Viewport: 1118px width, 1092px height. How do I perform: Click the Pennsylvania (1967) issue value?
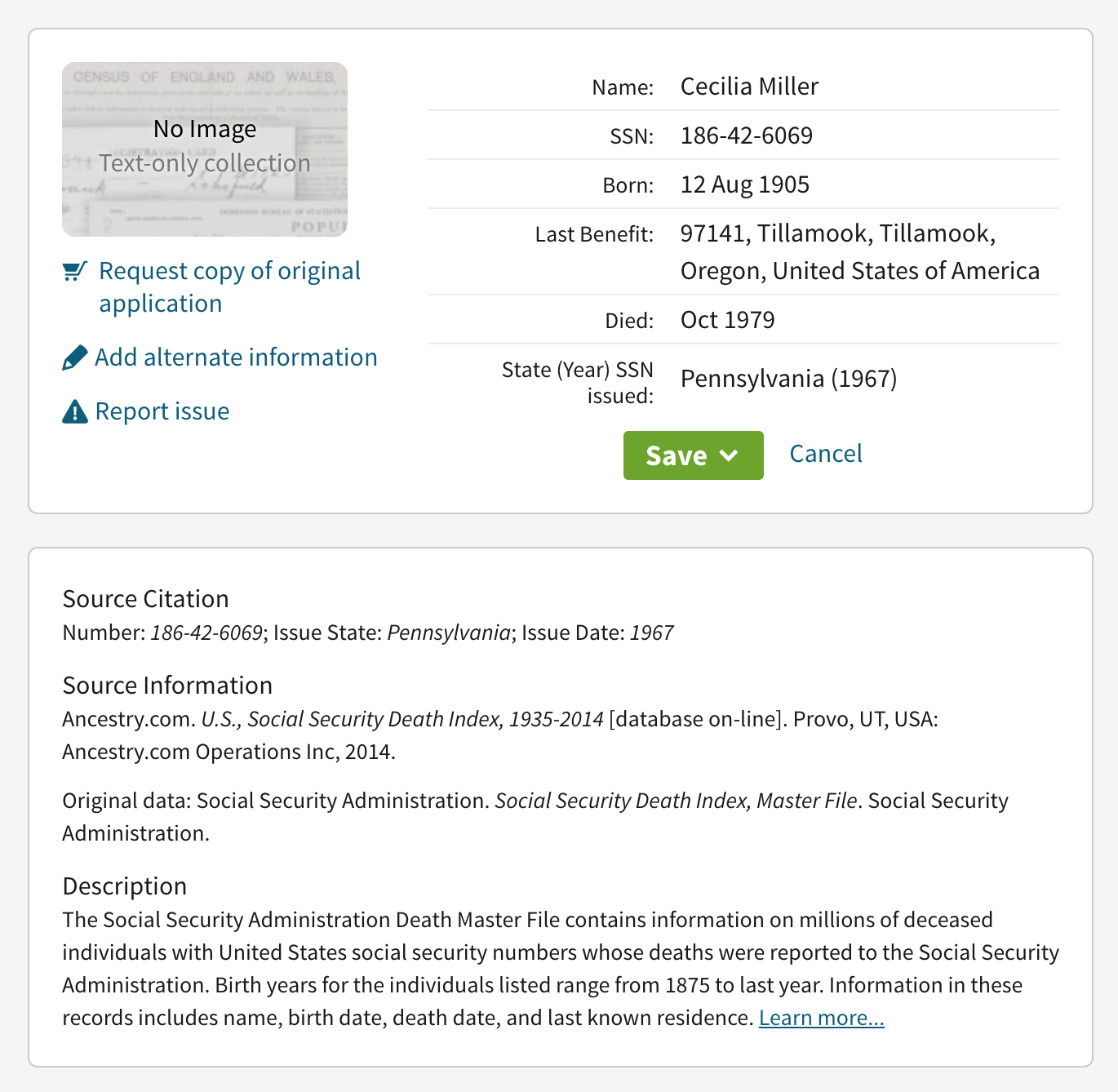pos(788,379)
